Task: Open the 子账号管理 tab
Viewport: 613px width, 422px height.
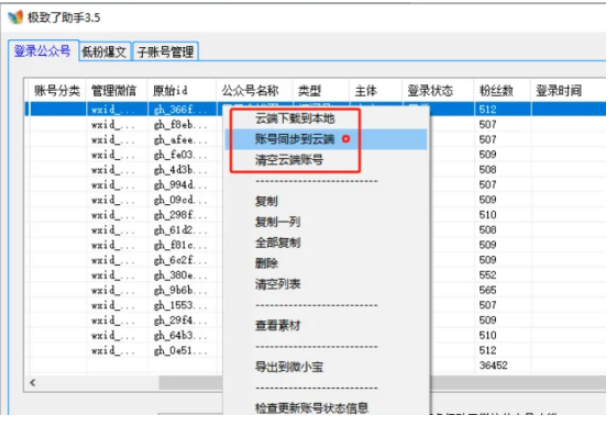Action: click(165, 52)
